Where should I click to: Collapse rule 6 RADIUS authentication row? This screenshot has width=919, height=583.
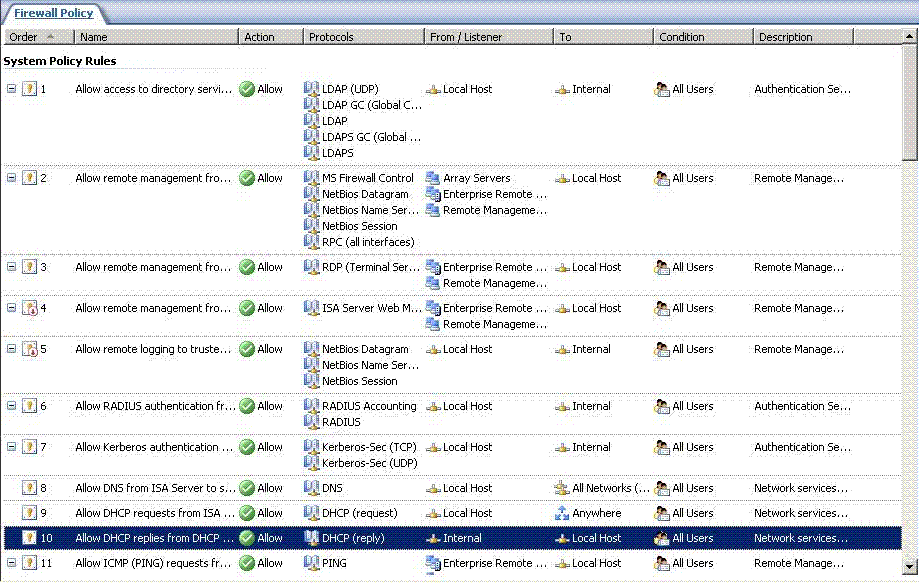point(11,406)
